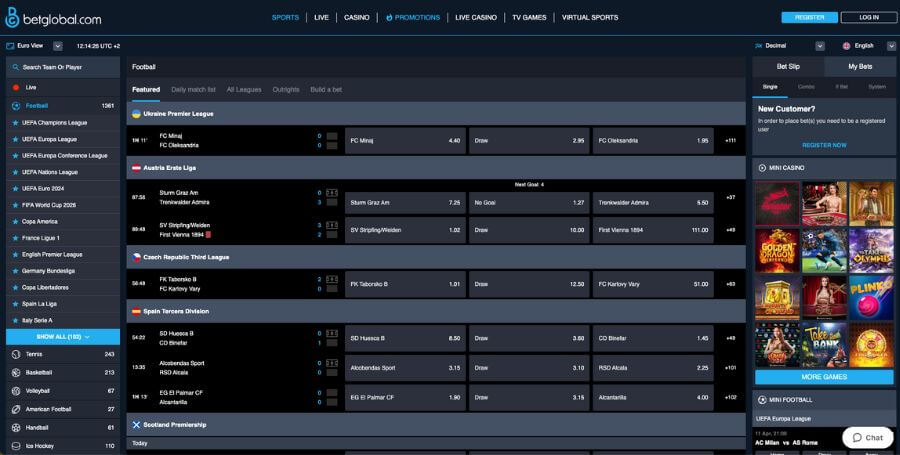900x455 pixels.
Task: Select the Spain flag icon for Tercera Division
Action: pos(136,311)
